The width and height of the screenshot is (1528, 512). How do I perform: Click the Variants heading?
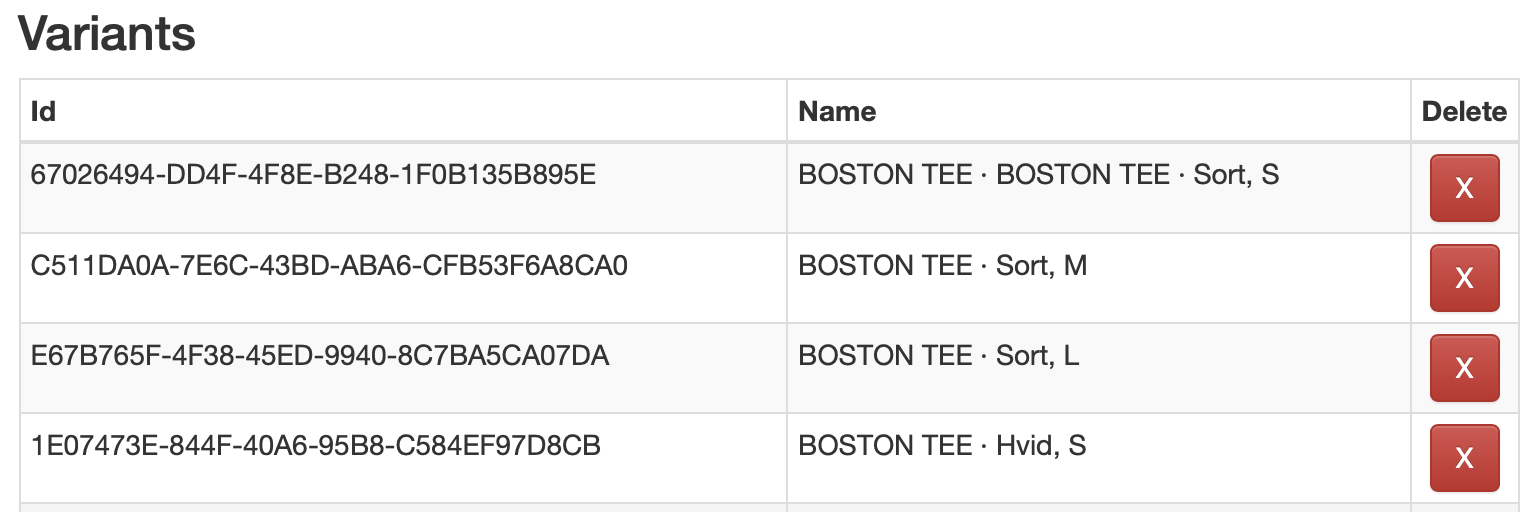pyautogui.click(x=107, y=35)
